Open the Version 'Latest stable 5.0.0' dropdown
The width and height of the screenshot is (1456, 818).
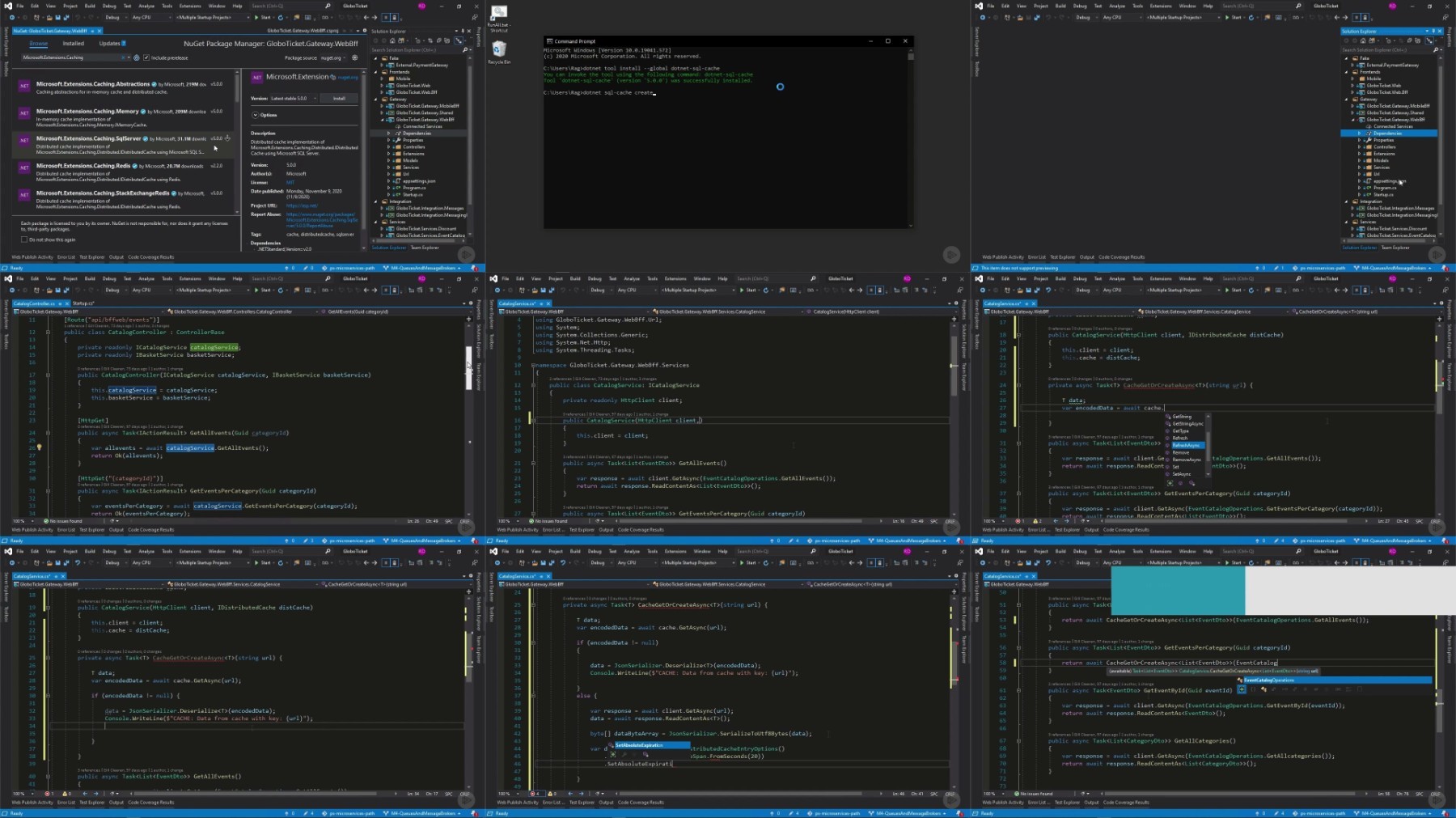click(294, 99)
